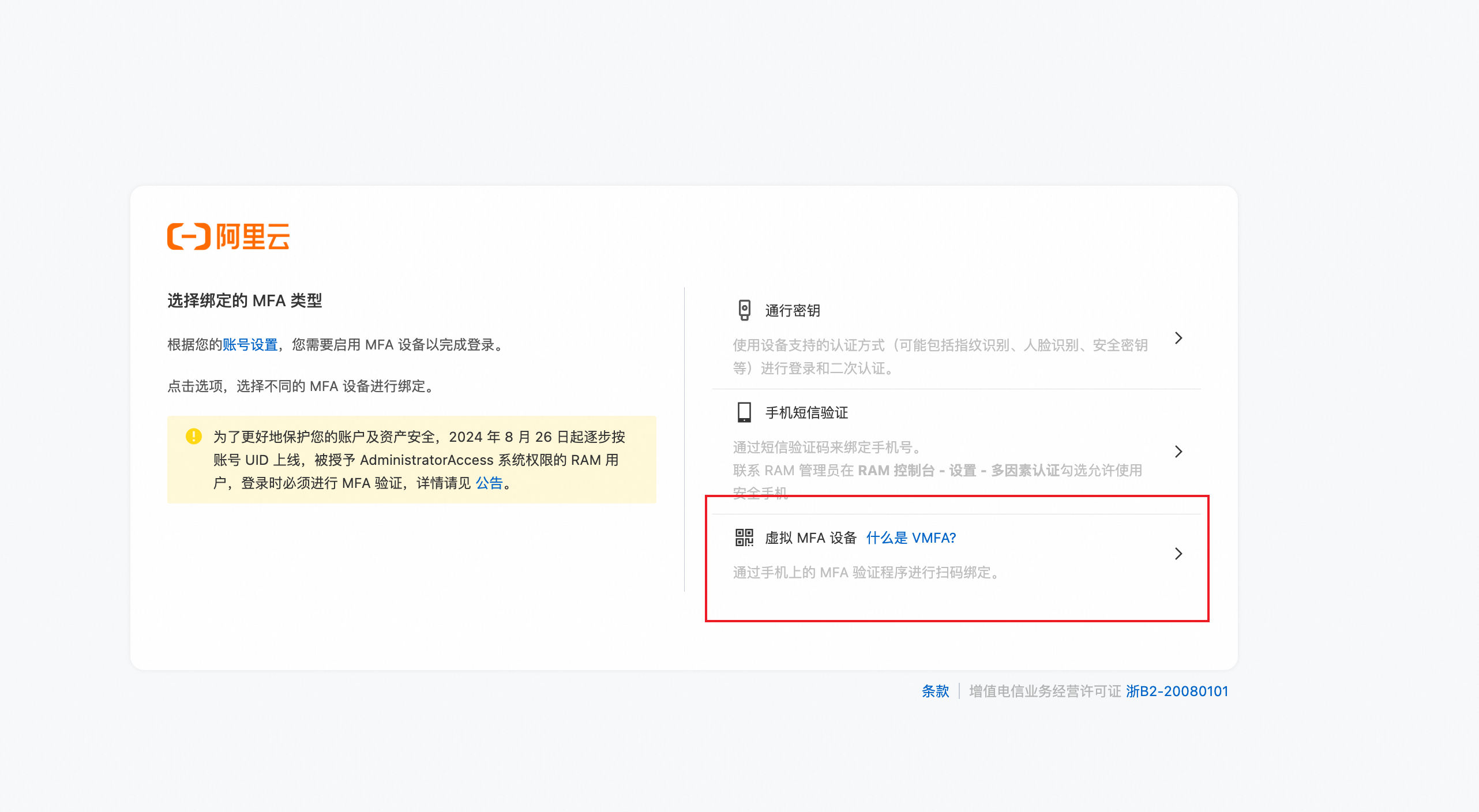1479x812 pixels.
Task: Click the passkey (通行密钥) device icon
Action: [744, 310]
